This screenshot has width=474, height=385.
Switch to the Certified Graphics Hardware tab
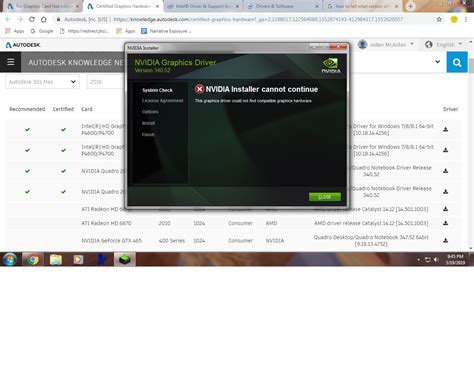[123, 6]
